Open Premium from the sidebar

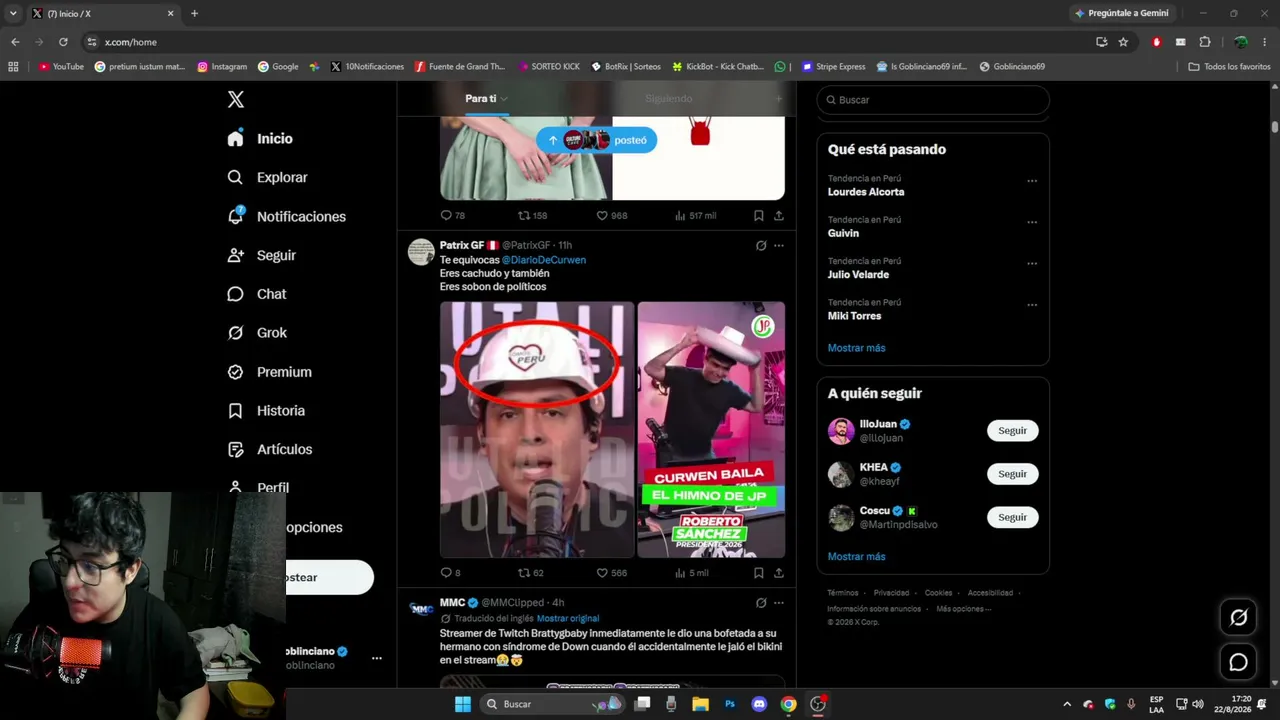[x=269, y=372]
